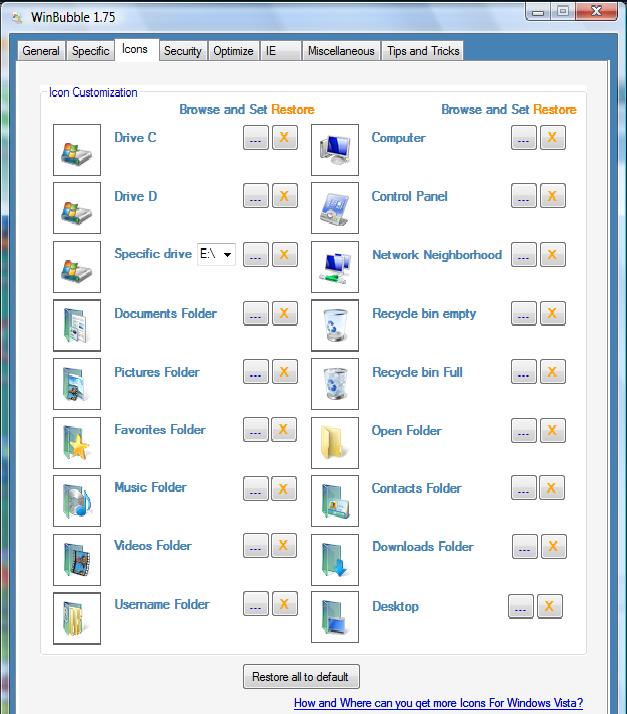Click the Computer icon preview
Viewport: 627px width, 714px height.
pos(335,150)
